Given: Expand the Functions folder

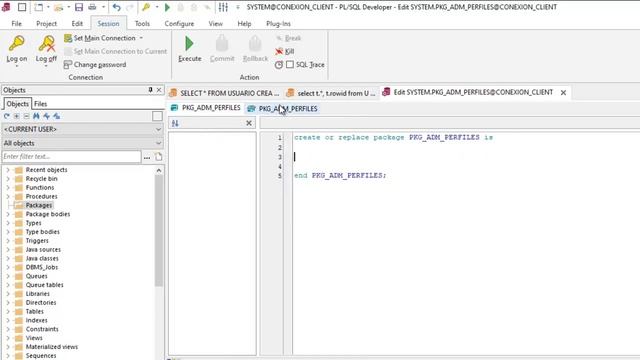Looking at the screenshot, I should [x=8, y=188].
